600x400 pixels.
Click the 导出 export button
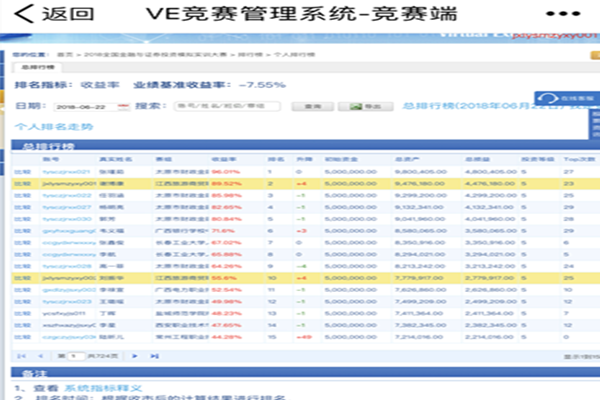tap(365, 106)
